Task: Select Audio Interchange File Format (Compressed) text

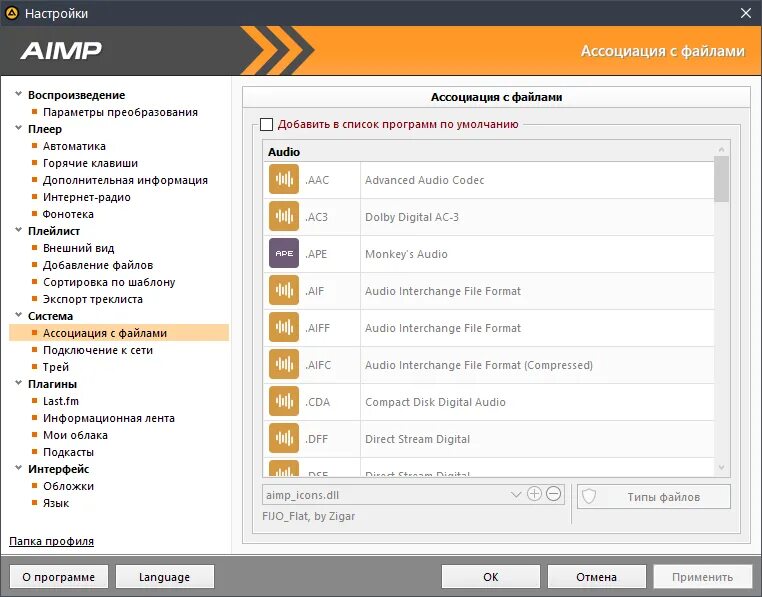Action: coord(479,365)
